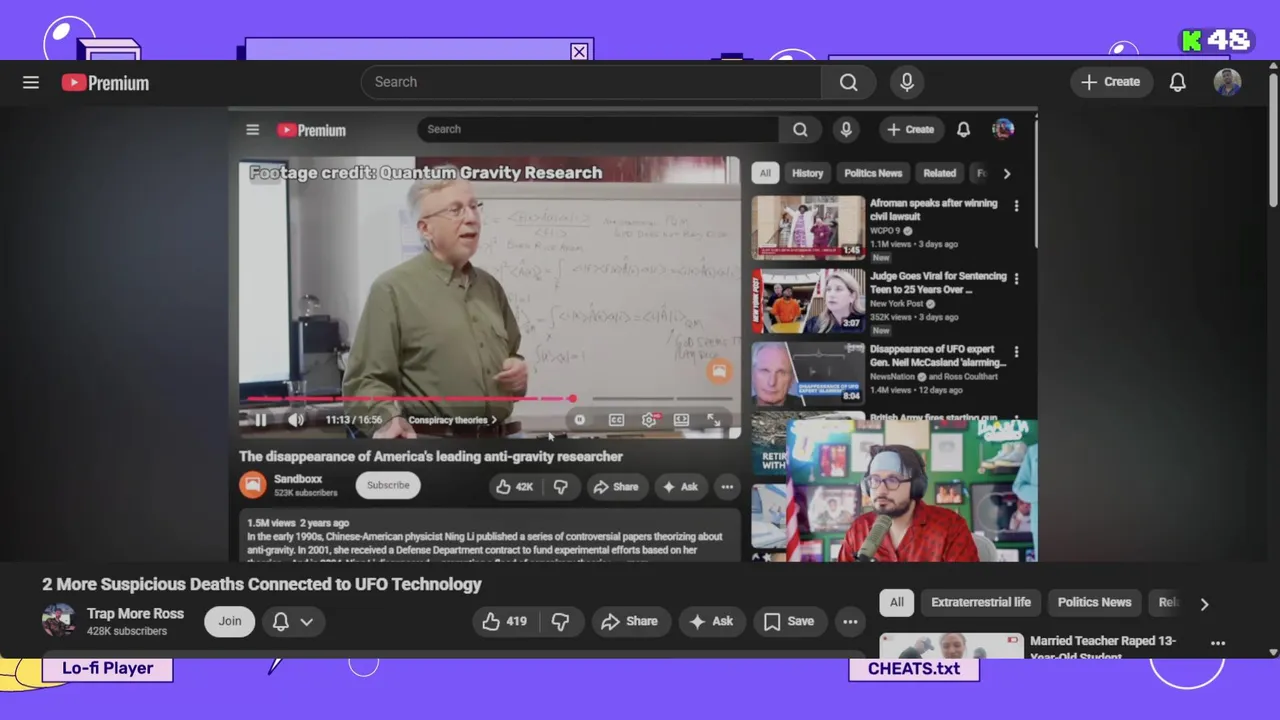Toggle autoplay switch in inner player
1280x720 pixels.
(x=580, y=420)
